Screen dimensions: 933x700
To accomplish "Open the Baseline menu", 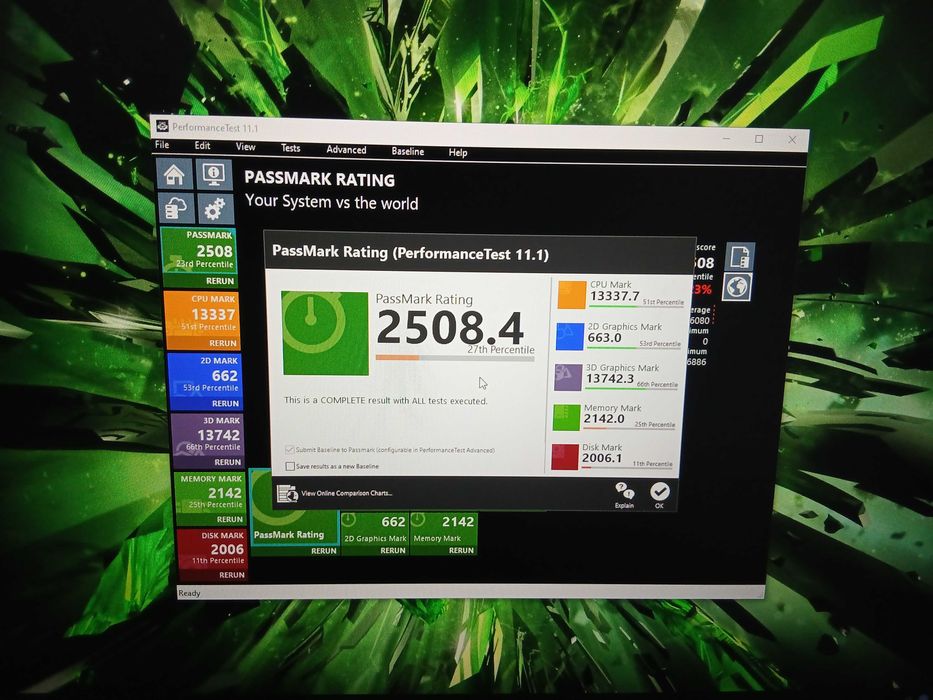I will click(x=408, y=151).
